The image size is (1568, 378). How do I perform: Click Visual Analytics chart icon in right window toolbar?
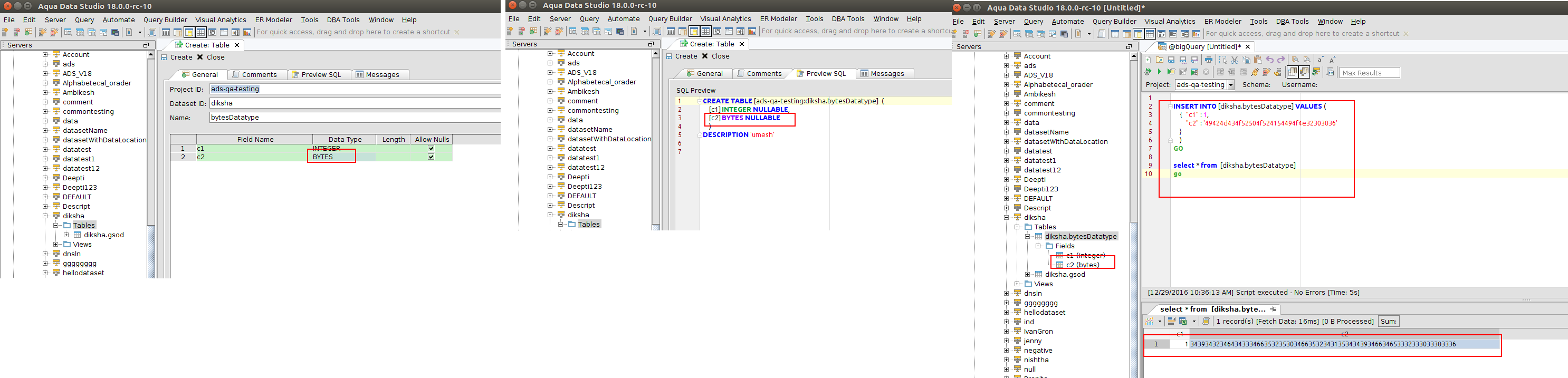click(x=1197, y=34)
